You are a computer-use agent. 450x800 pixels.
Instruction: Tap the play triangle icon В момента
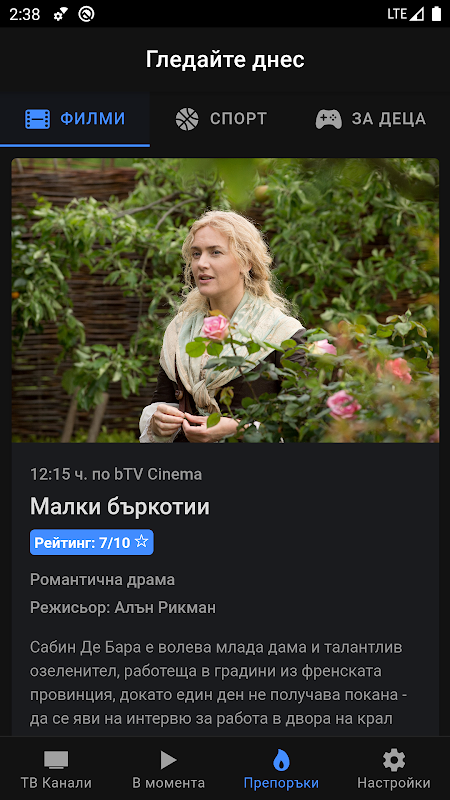pyautogui.click(x=168, y=760)
